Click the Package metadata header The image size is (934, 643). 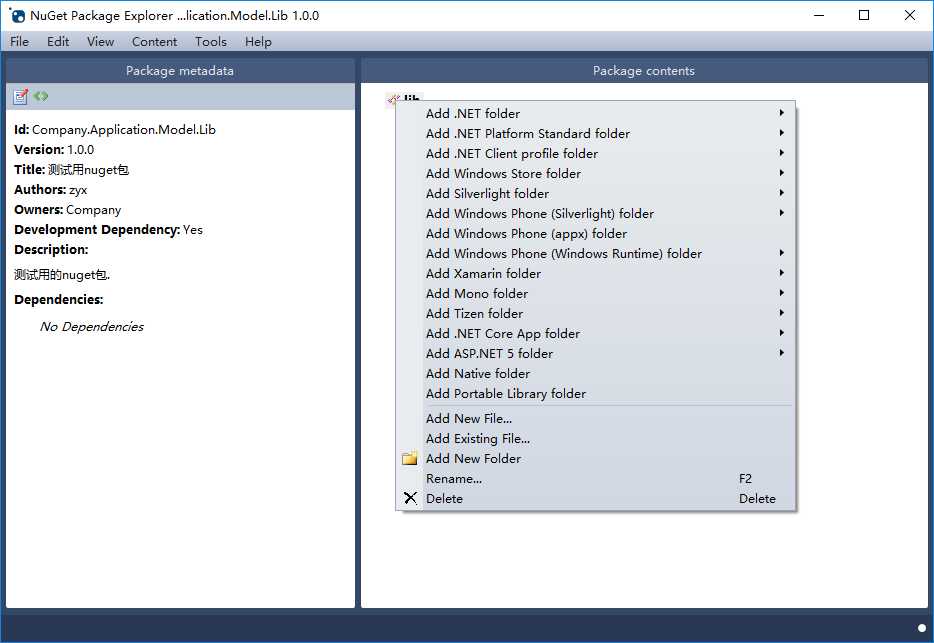pyautogui.click(x=180, y=70)
